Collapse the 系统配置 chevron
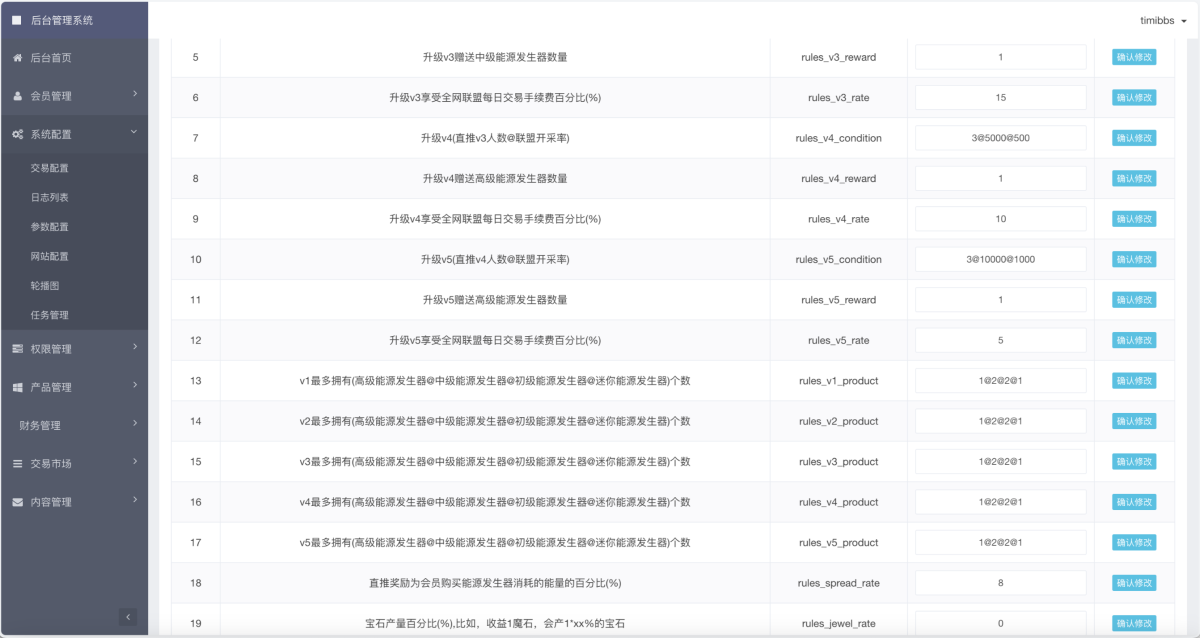1200x638 pixels. point(134,133)
